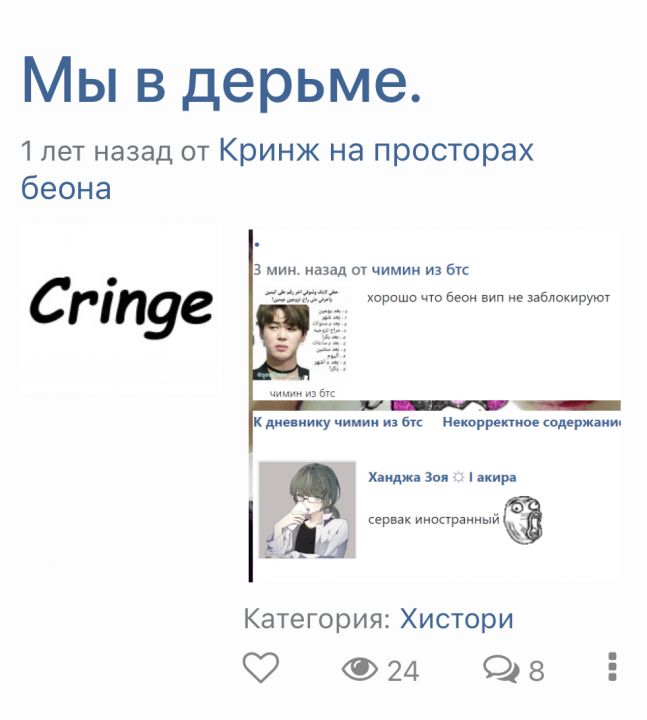Open comments via speech bubble icon
The height and width of the screenshot is (720, 647).
501,669
